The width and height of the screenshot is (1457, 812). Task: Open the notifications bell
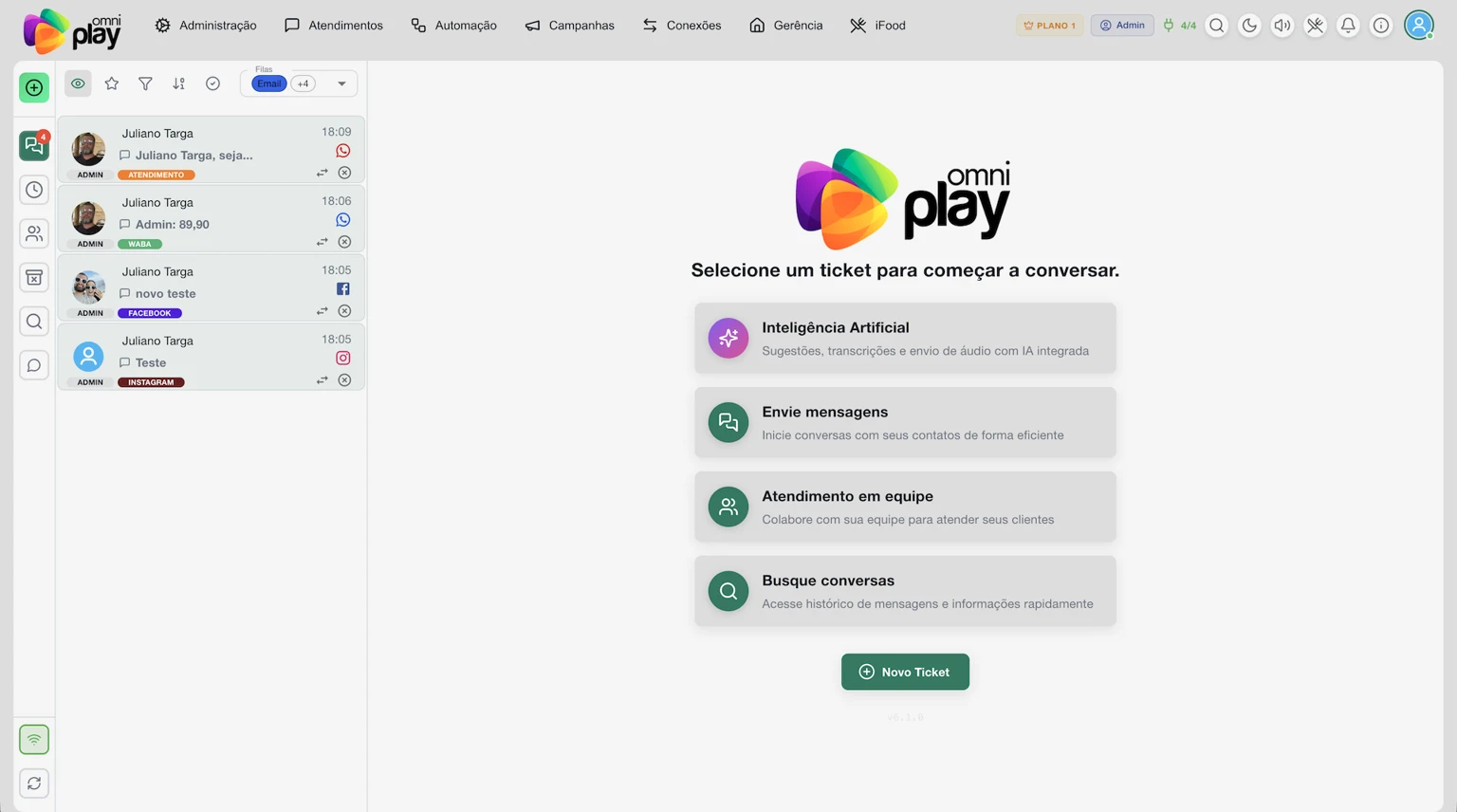point(1348,26)
